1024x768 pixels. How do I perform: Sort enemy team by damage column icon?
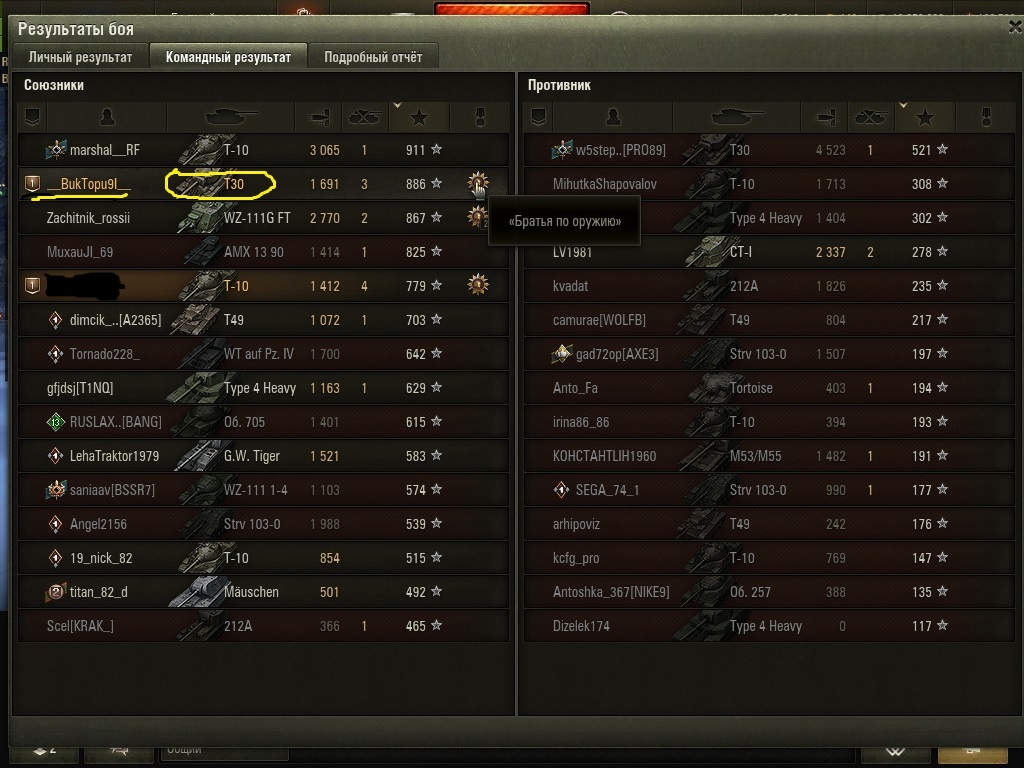point(825,118)
